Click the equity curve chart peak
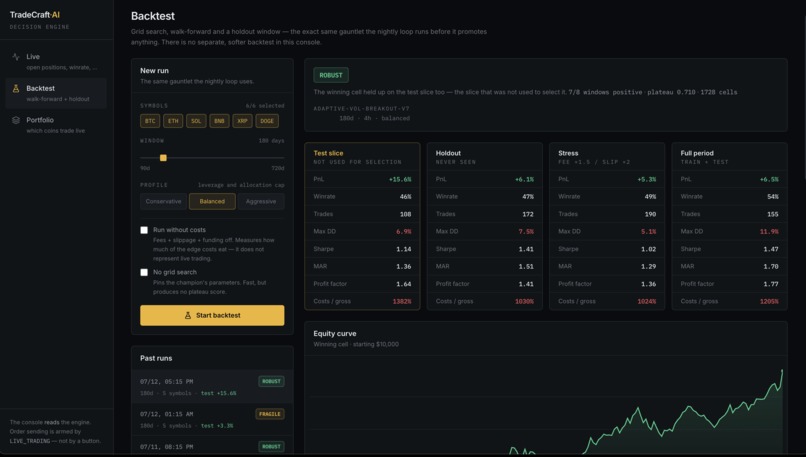Screen dimensions: 806x457 click(x=782, y=370)
